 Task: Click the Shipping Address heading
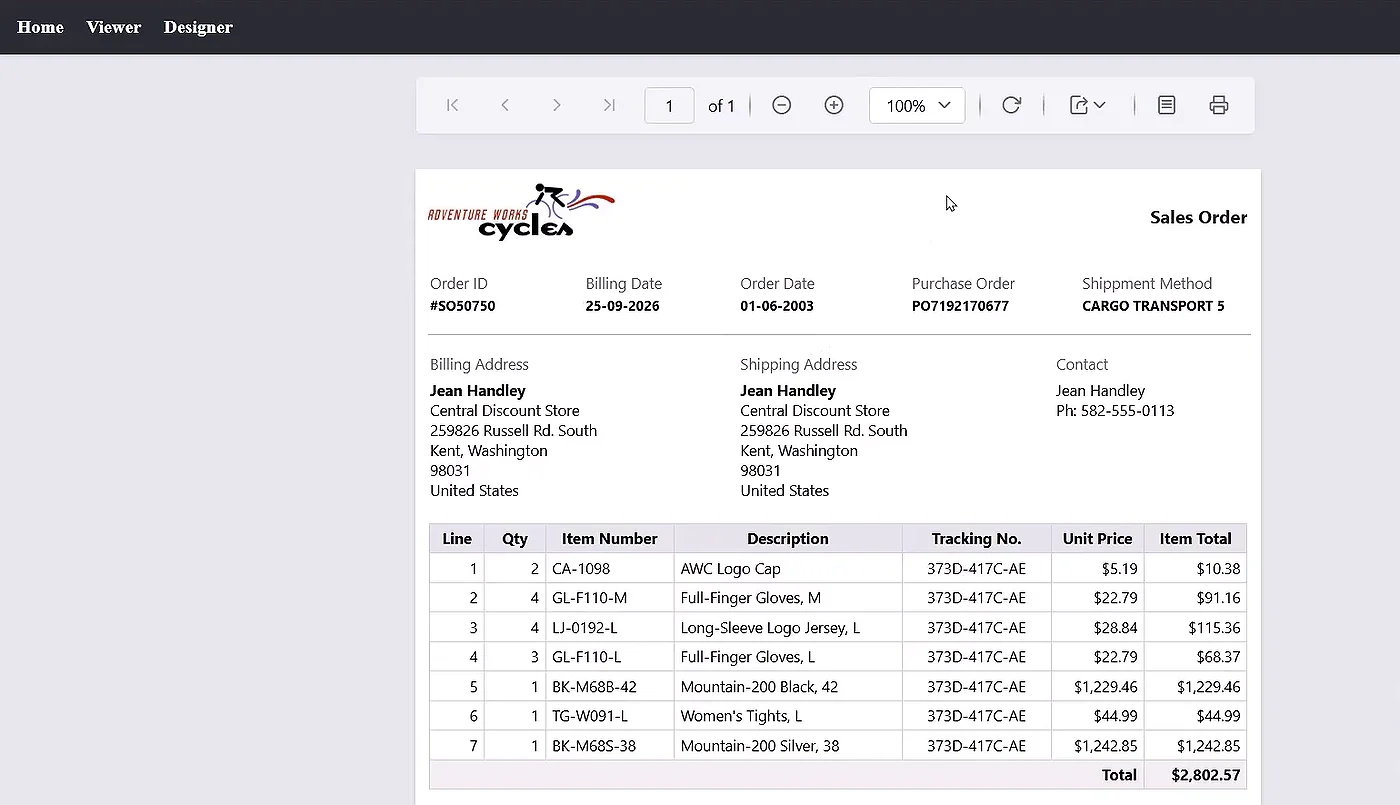click(799, 365)
